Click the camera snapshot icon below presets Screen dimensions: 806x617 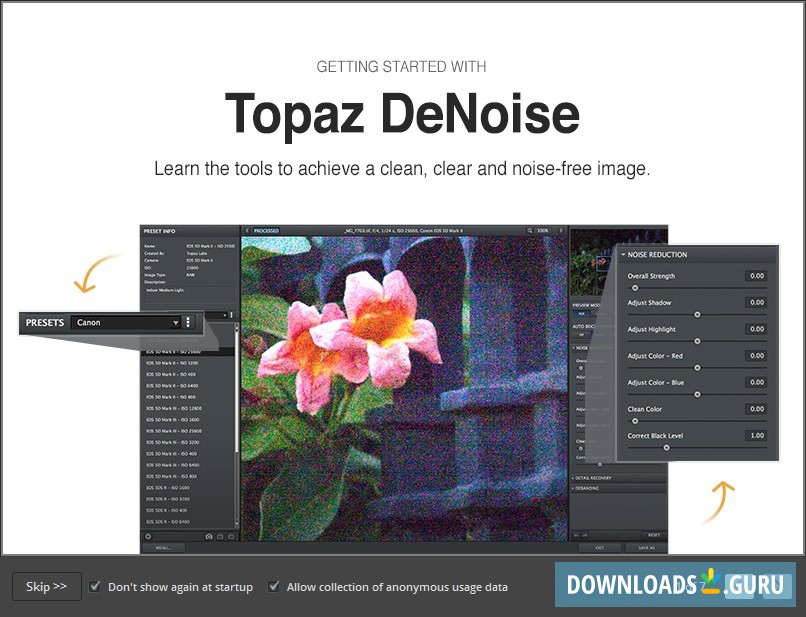pyautogui.click(x=209, y=536)
